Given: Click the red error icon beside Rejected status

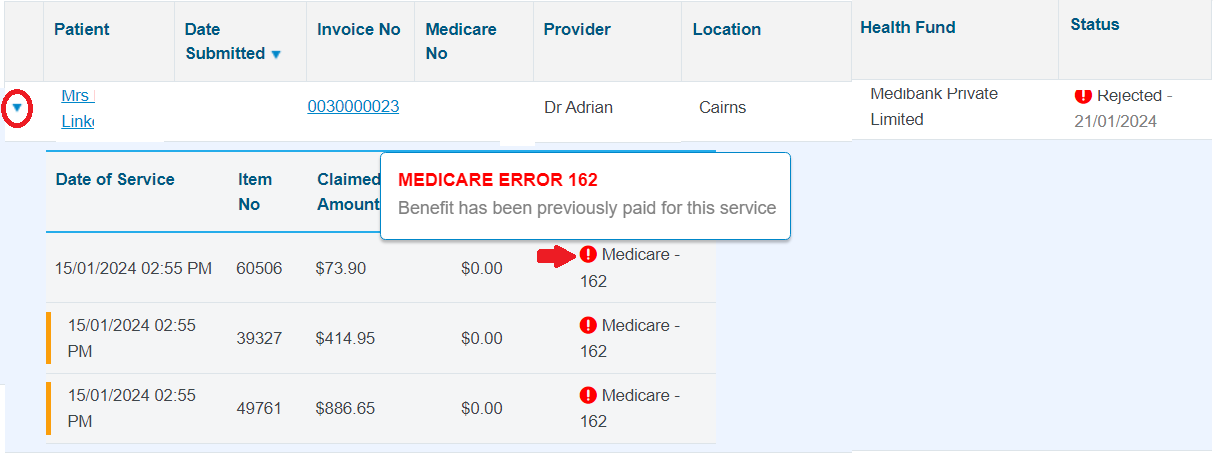Looking at the screenshot, I should coord(1083,96).
